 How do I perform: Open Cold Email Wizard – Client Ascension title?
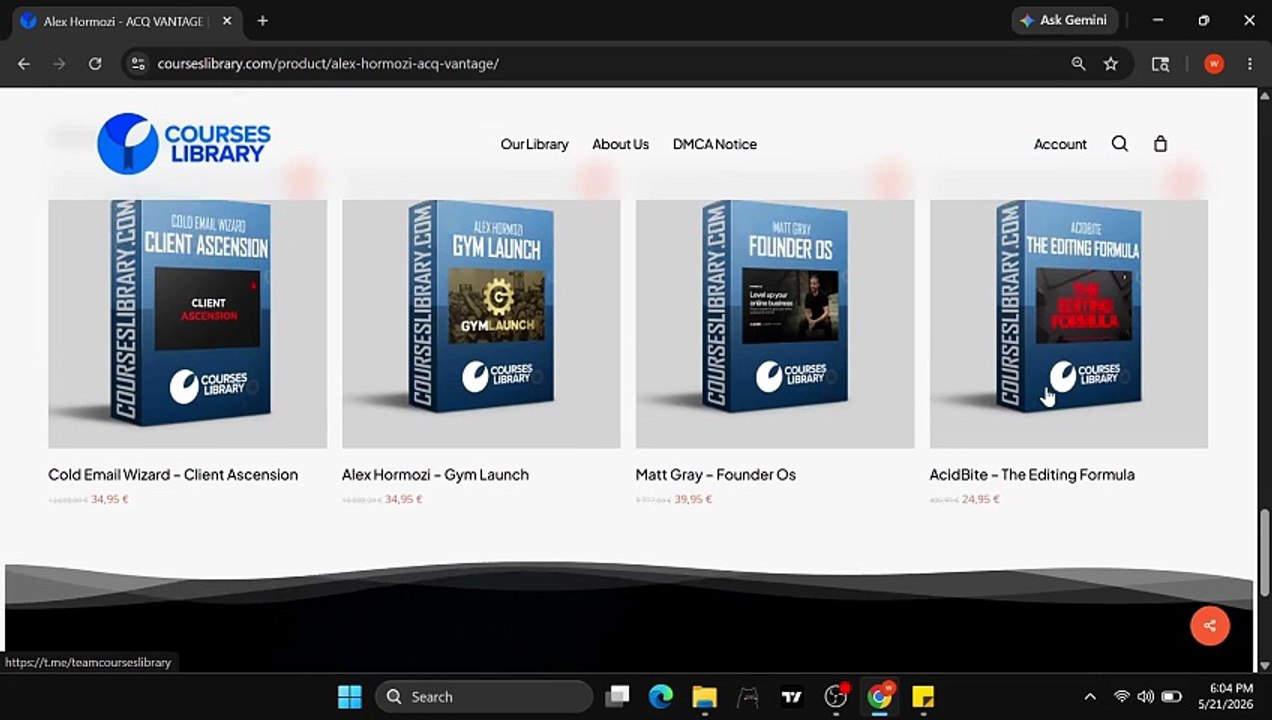pyautogui.click(x=173, y=475)
